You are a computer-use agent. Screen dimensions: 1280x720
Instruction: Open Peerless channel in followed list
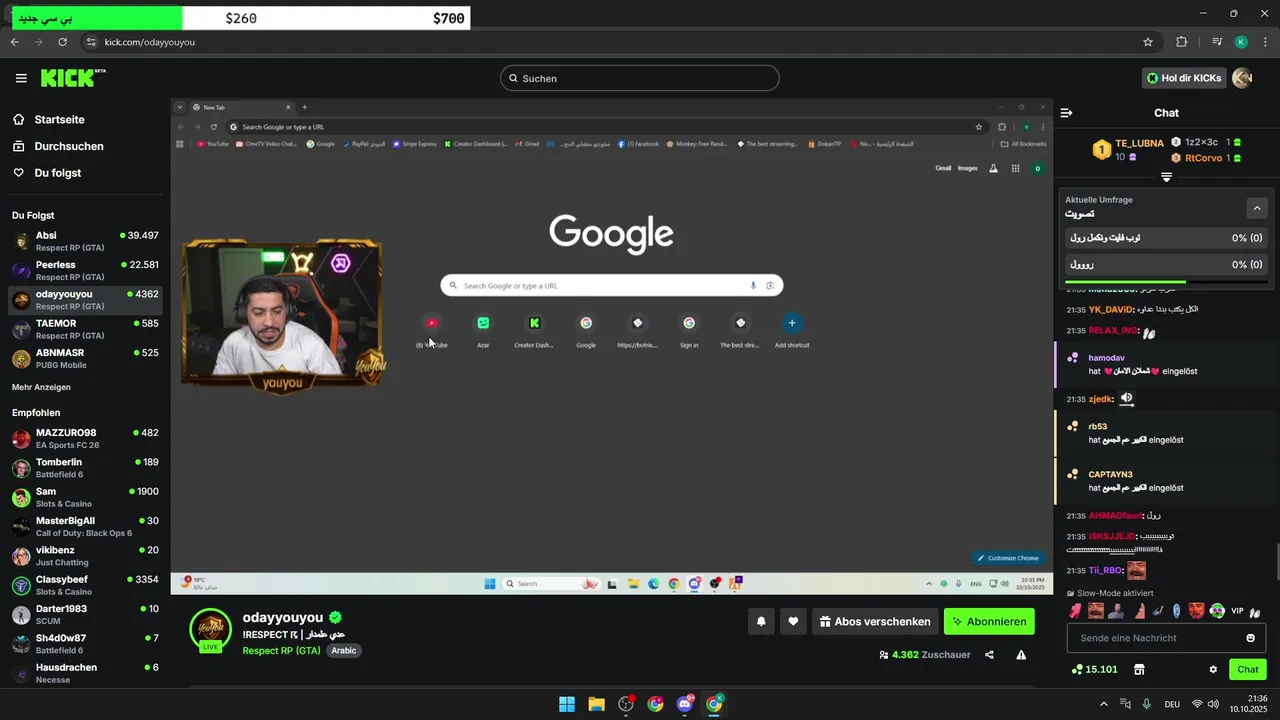coord(85,270)
